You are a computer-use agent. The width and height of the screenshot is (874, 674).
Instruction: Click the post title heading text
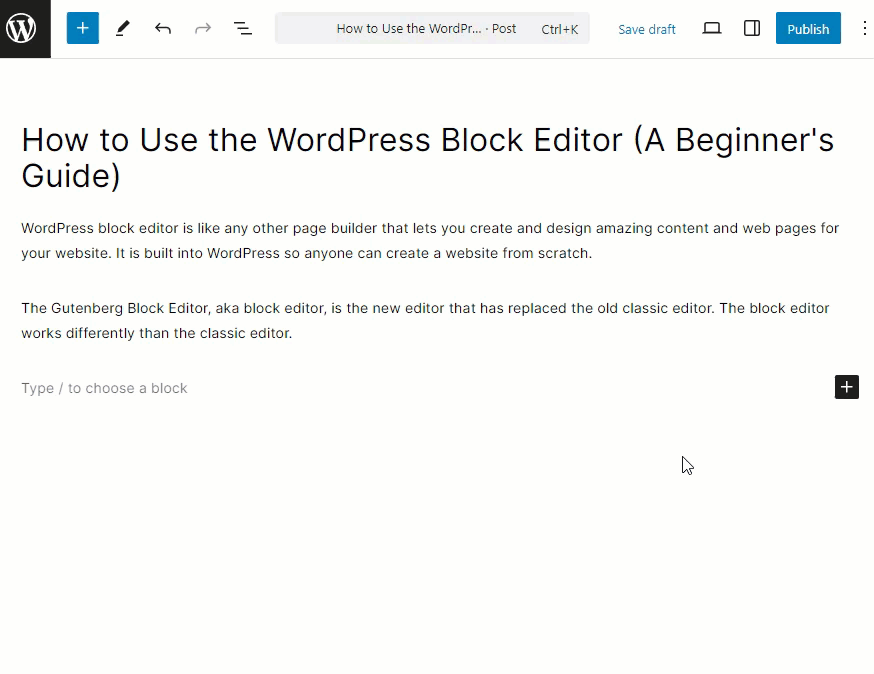coord(428,158)
